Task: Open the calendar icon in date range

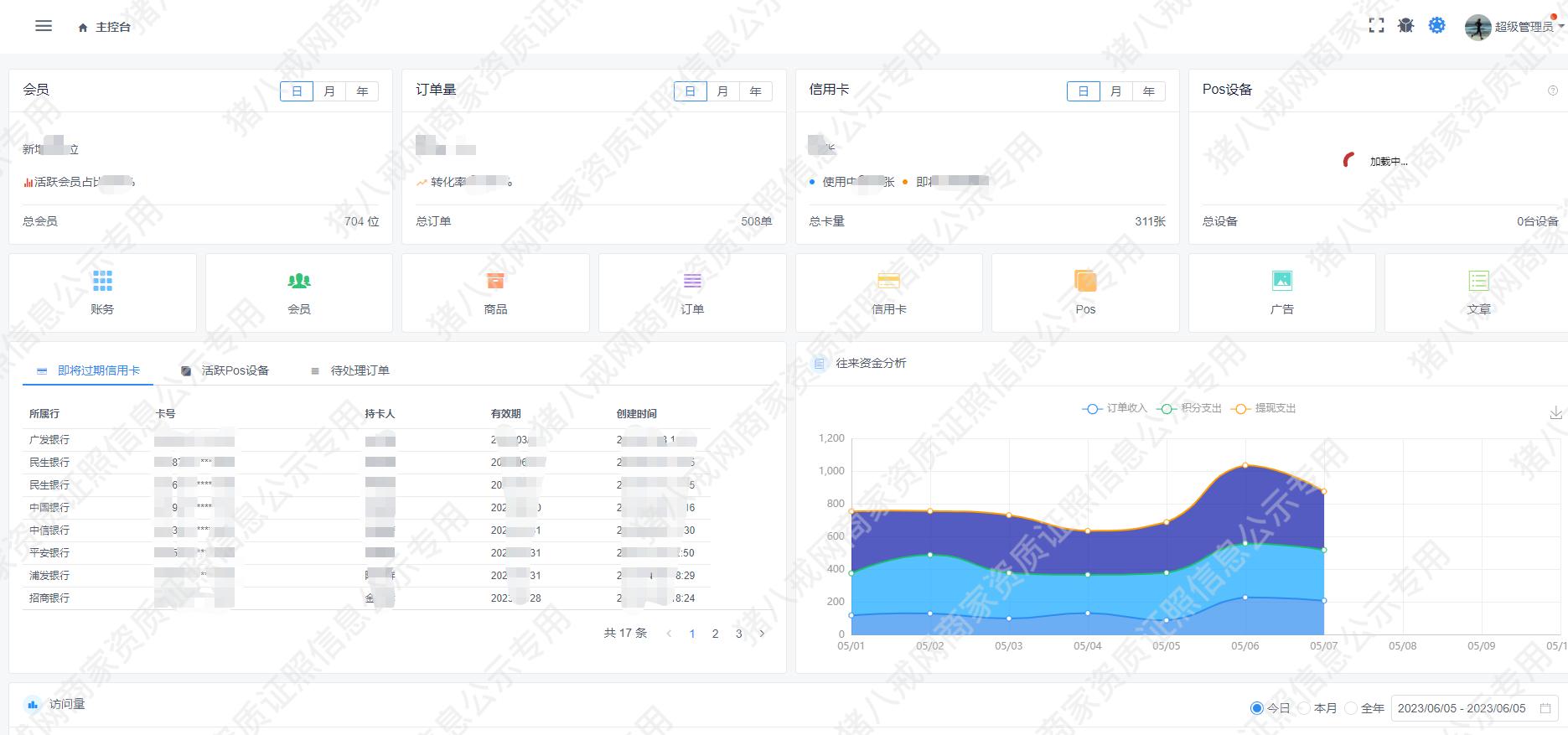Action: point(1545,708)
